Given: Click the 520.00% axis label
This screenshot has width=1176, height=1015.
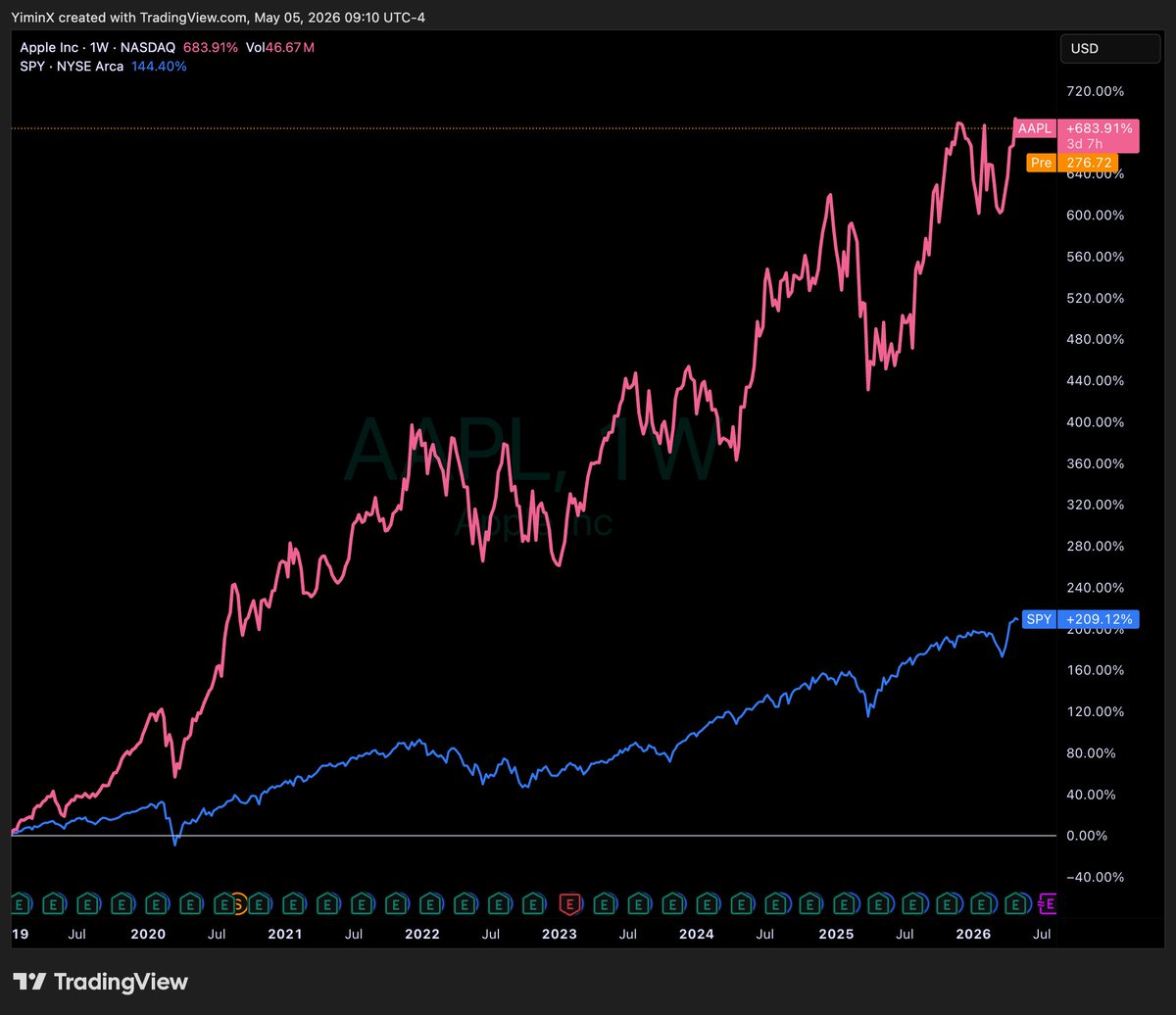Looking at the screenshot, I should pos(1096,298).
